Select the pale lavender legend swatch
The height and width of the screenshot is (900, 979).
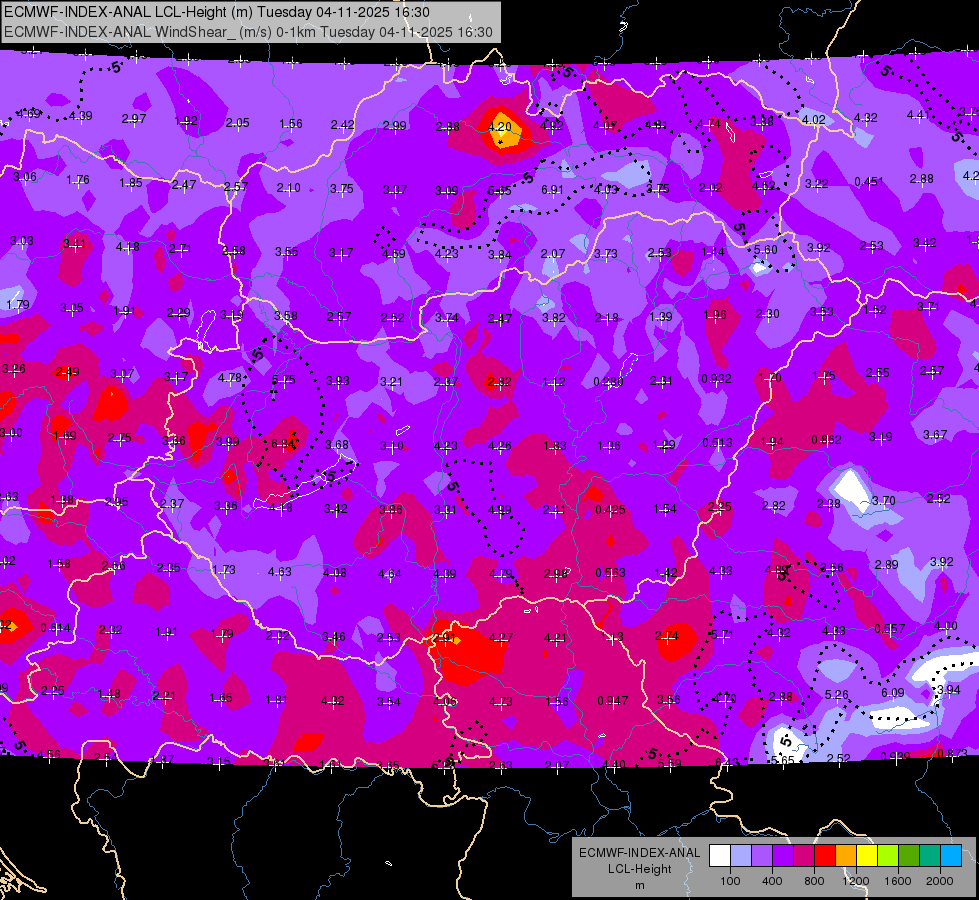click(741, 856)
